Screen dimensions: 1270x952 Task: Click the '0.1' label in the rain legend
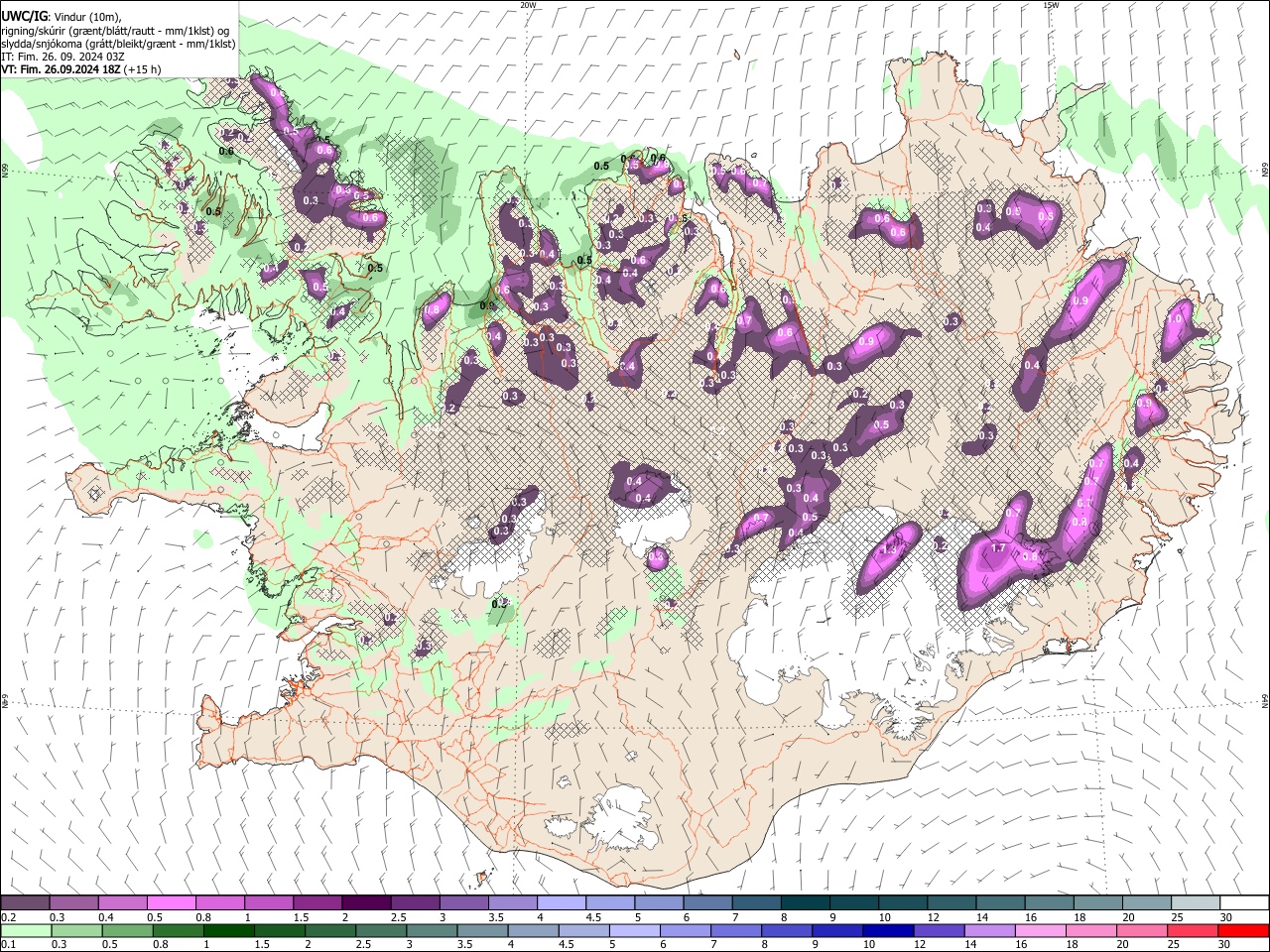click(x=9, y=944)
